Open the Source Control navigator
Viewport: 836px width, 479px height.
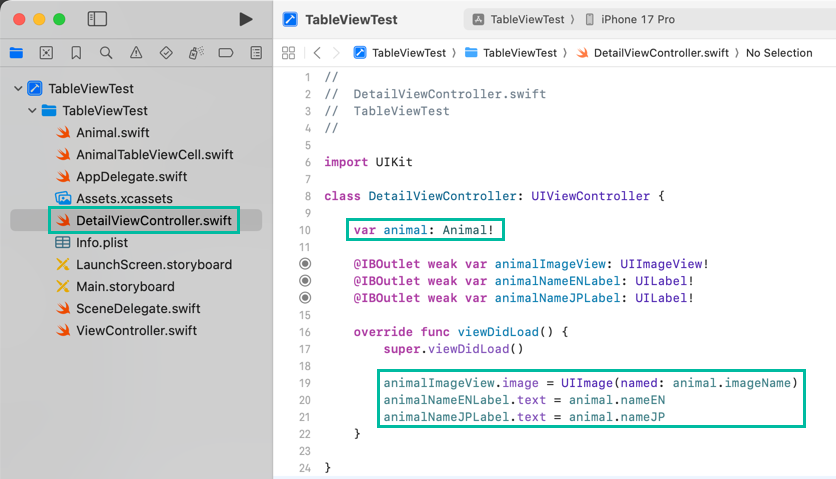(46, 53)
